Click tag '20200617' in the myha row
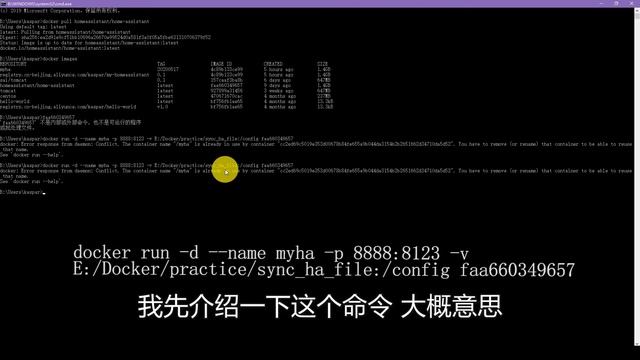Image resolution: width=640 pixels, height=360 pixels. click(x=168, y=69)
